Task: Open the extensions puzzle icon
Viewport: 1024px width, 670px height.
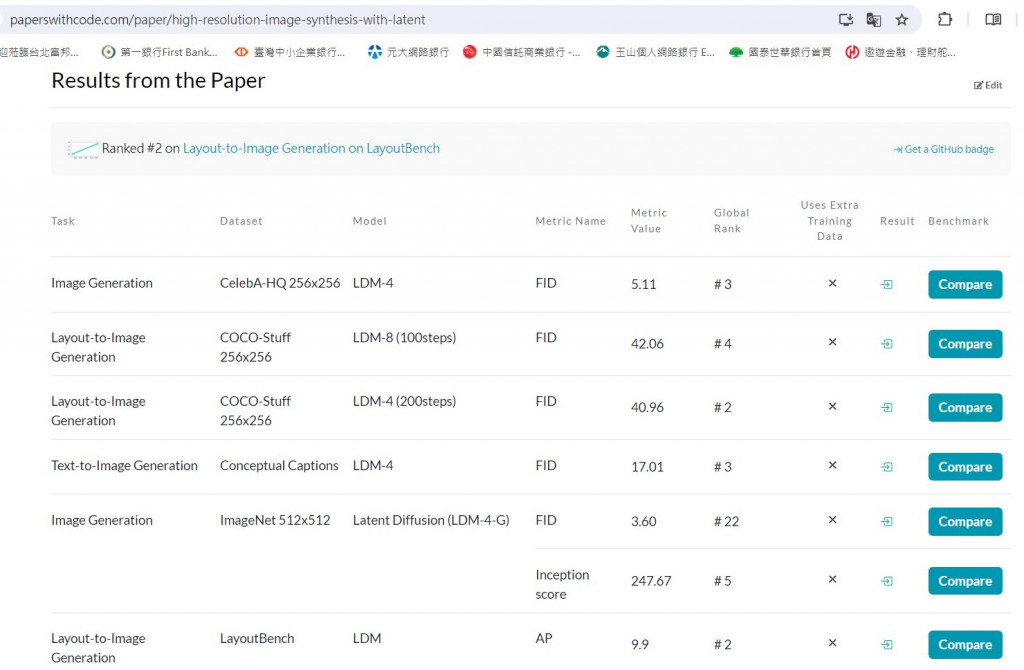Action: point(945,20)
